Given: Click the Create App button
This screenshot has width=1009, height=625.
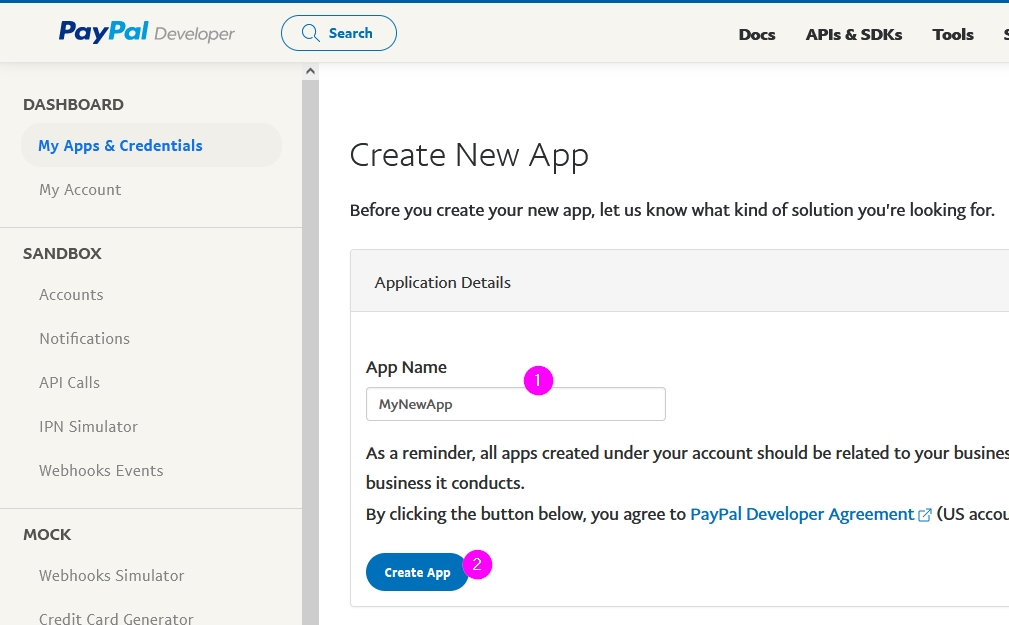Looking at the screenshot, I should (417, 572).
